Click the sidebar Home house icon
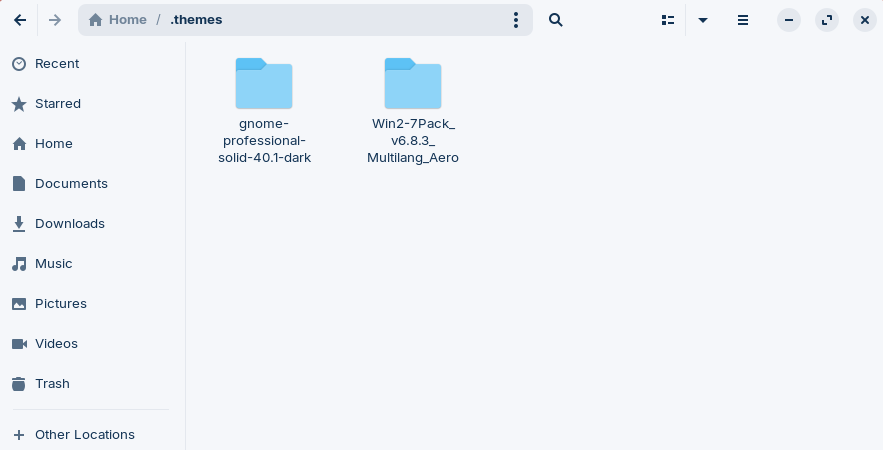 pyautogui.click(x=19, y=144)
